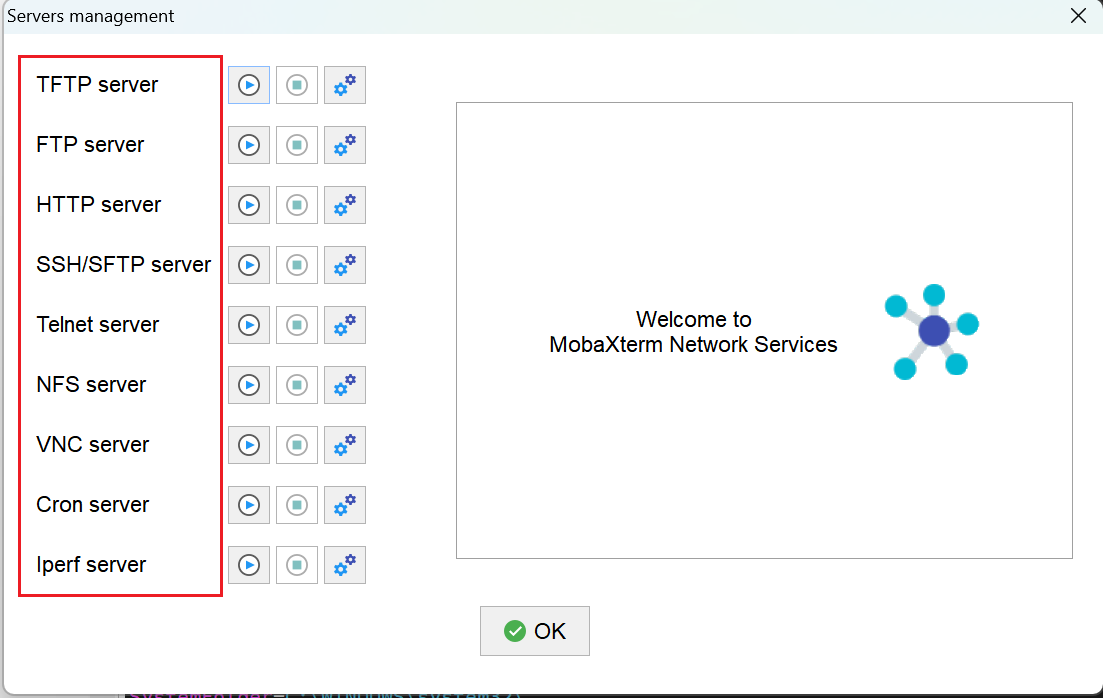Open TFTP server settings

tap(345, 85)
